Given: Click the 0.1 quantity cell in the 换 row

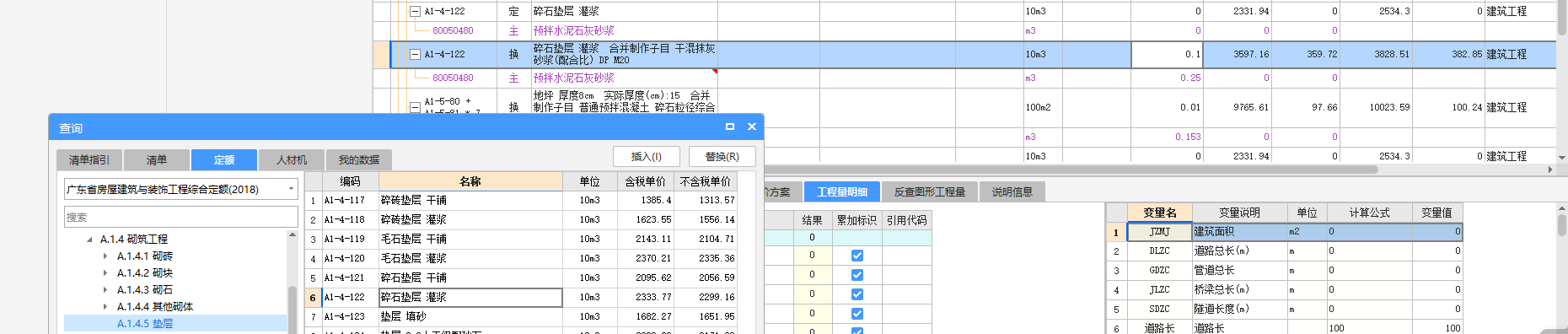Looking at the screenshot, I should pyautogui.click(x=1167, y=54).
